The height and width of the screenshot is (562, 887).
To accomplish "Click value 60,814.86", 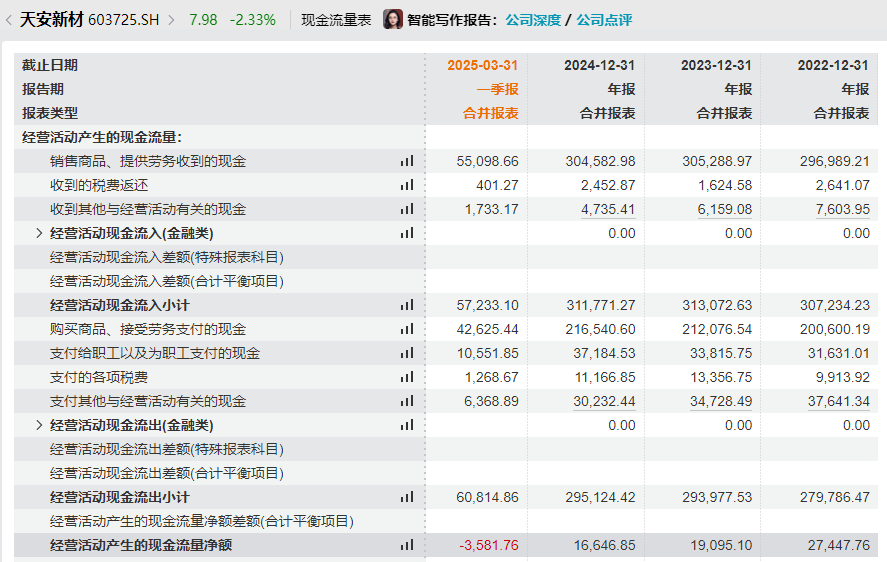I will [488, 497].
